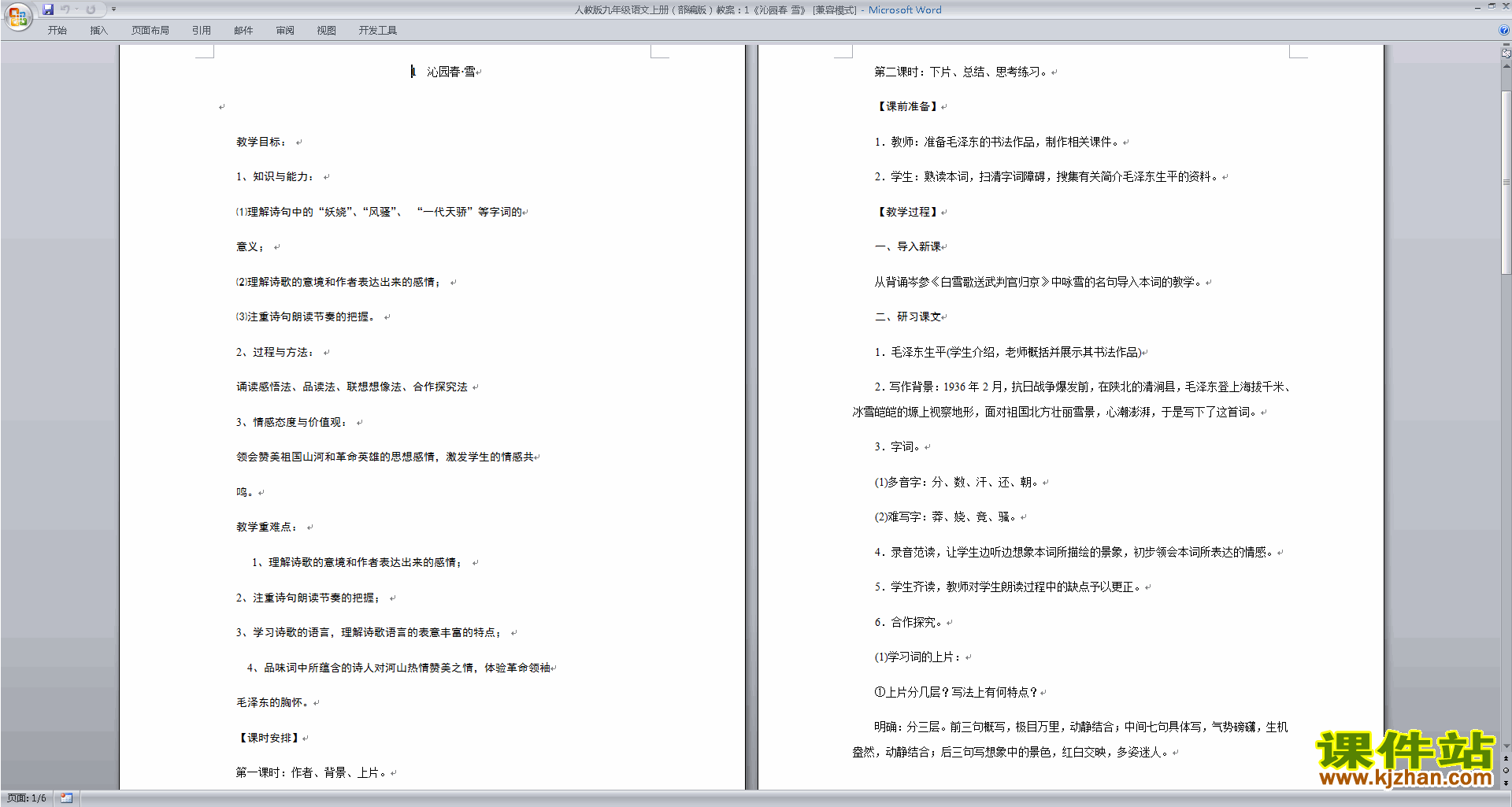The height and width of the screenshot is (807, 1512).
Task: Click the line 第一课时：作者、背景、上片。
Action: click(x=312, y=773)
